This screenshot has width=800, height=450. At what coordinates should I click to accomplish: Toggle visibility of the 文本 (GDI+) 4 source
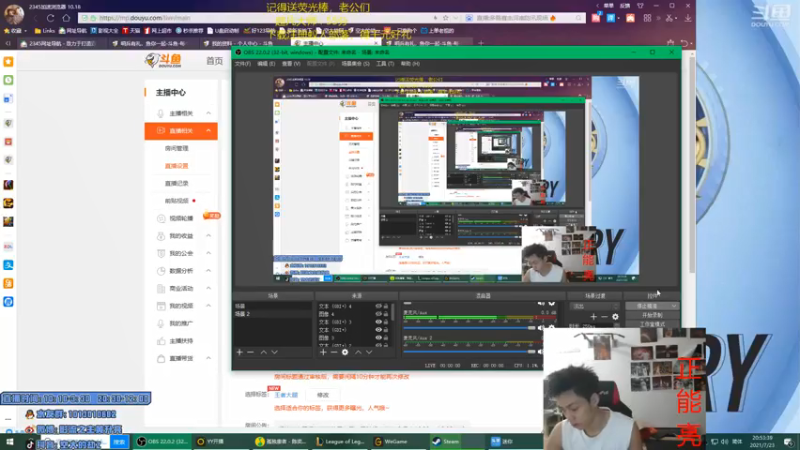pos(378,306)
